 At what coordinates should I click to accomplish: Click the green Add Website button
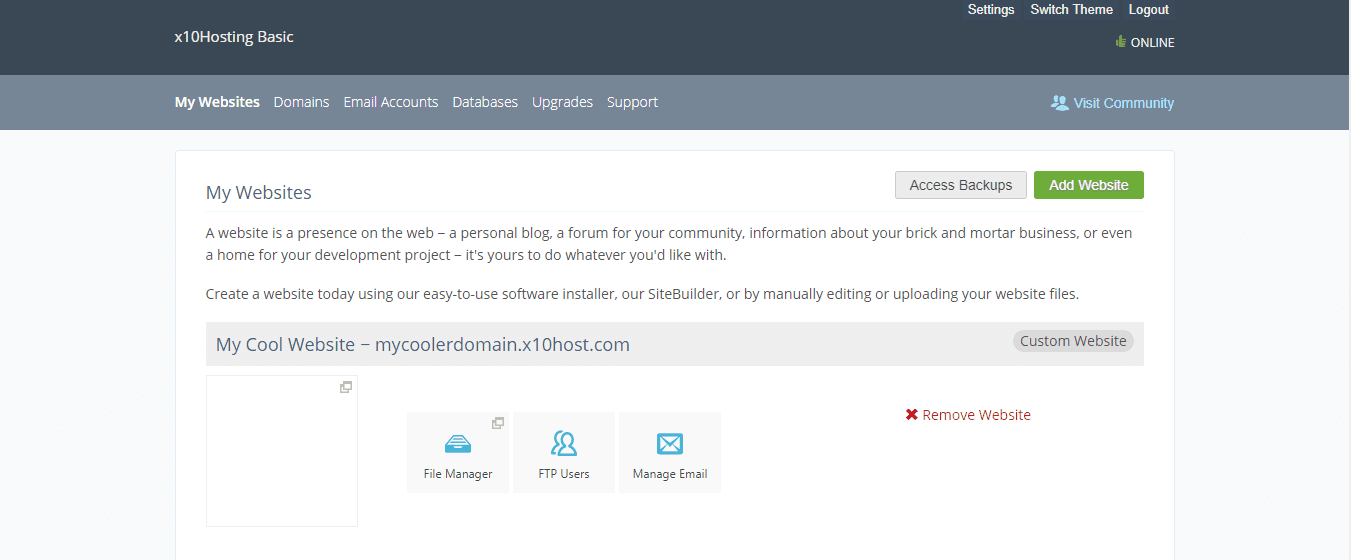pos(1089,185)
